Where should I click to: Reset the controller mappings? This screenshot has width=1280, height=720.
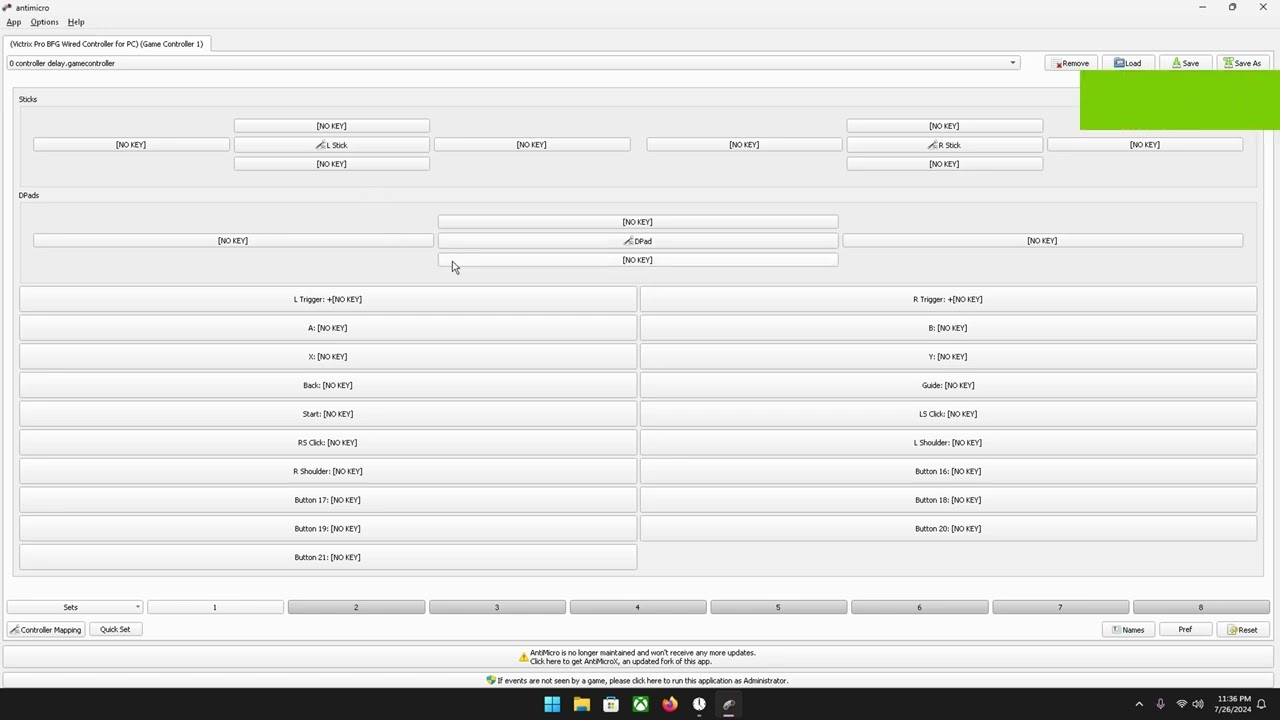tap(1242, 630)
